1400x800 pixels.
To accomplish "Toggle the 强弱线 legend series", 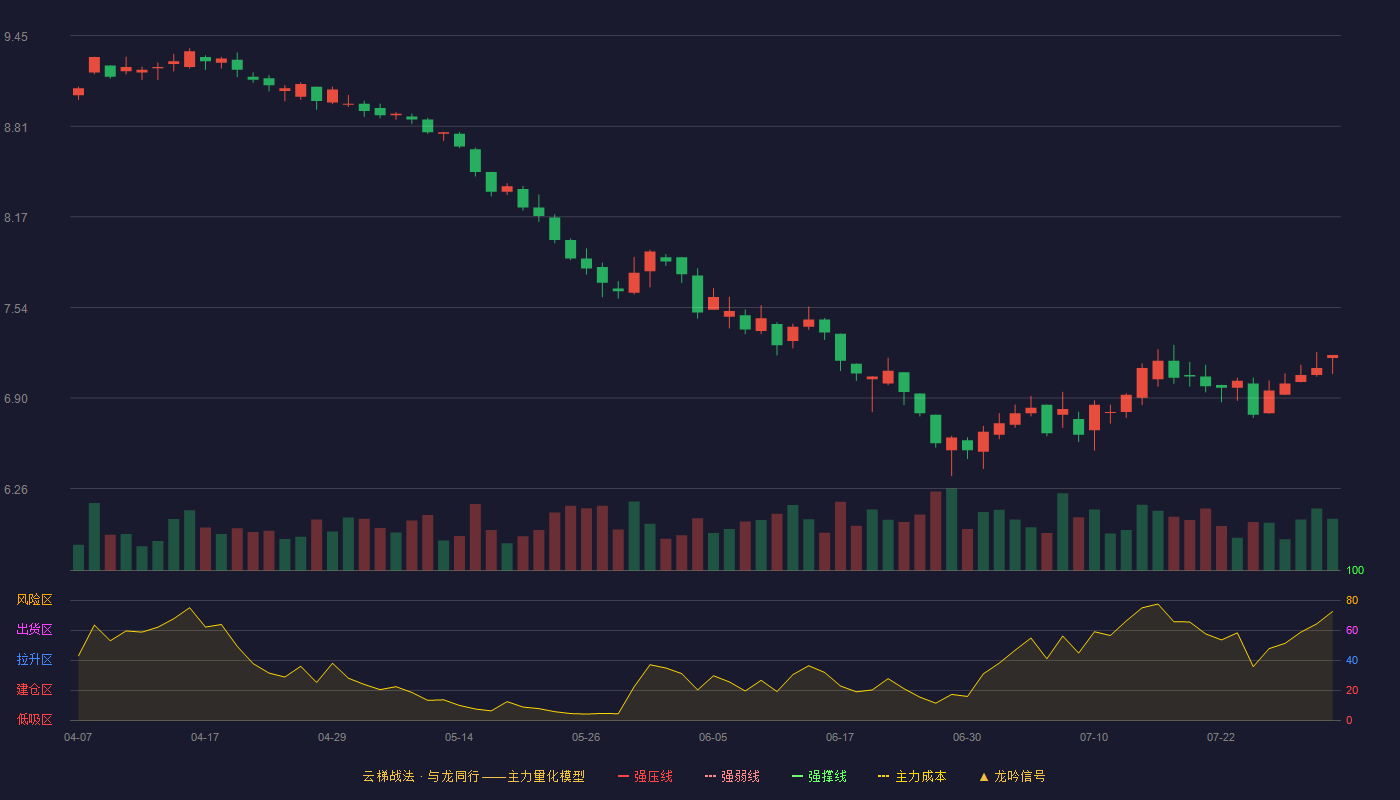I will [732, 776].
